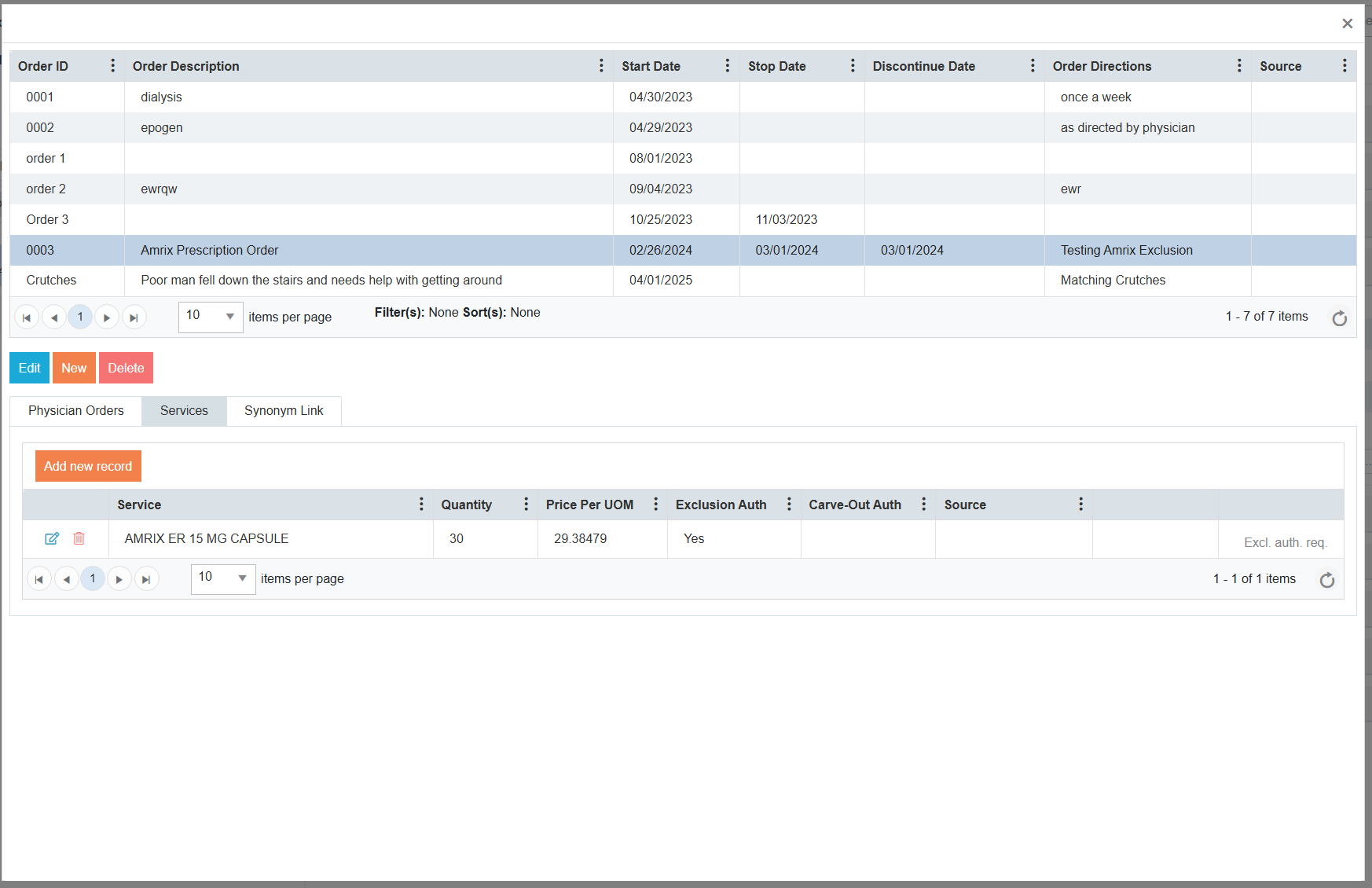Image resolution: width=1372 pixels, height=888 pixels.
Task: Open Carve-Out Auth column menu
Action: coord(924,505)
